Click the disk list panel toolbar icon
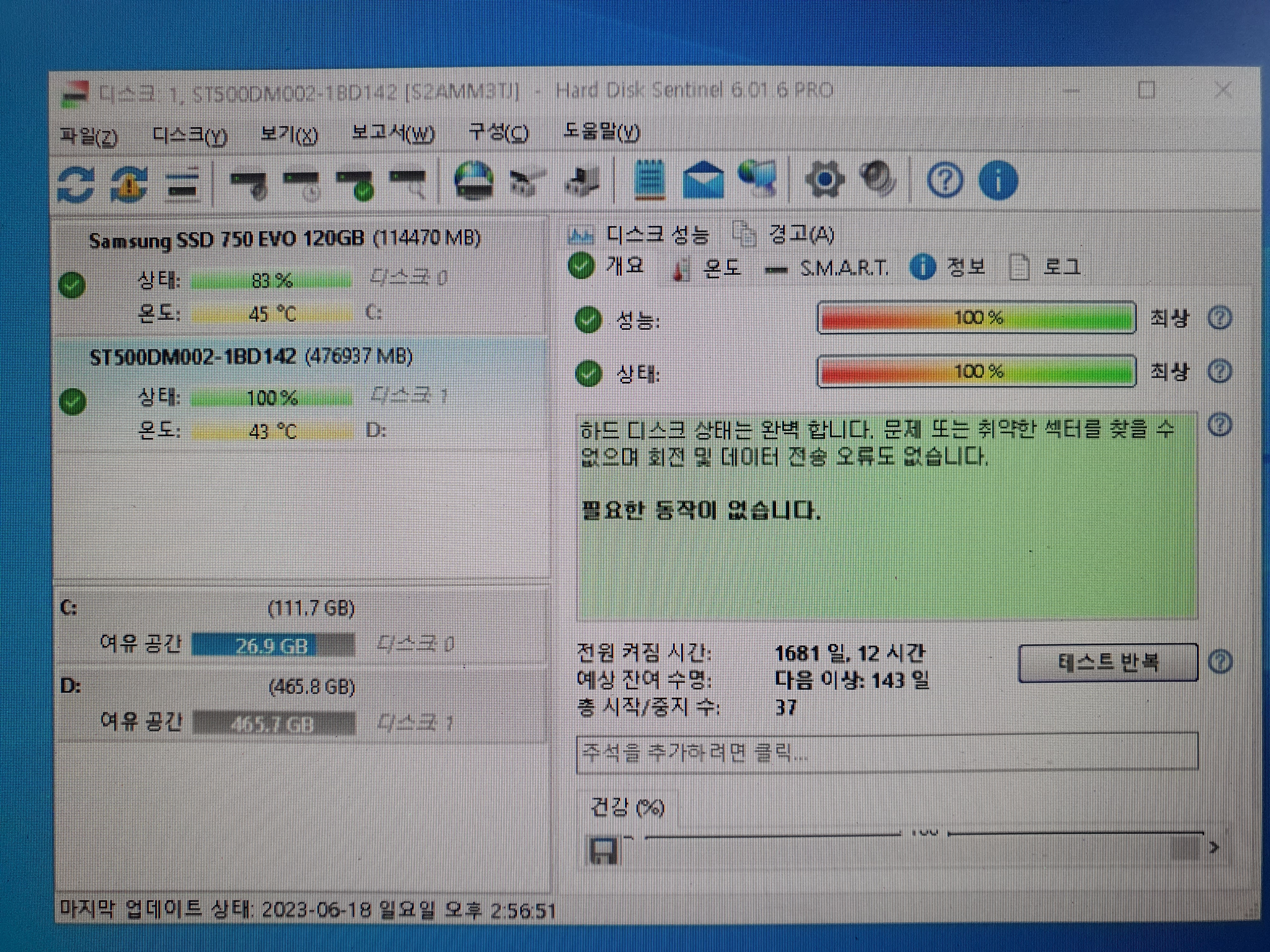The image size is (1270, 952). [x=183, y=184]
